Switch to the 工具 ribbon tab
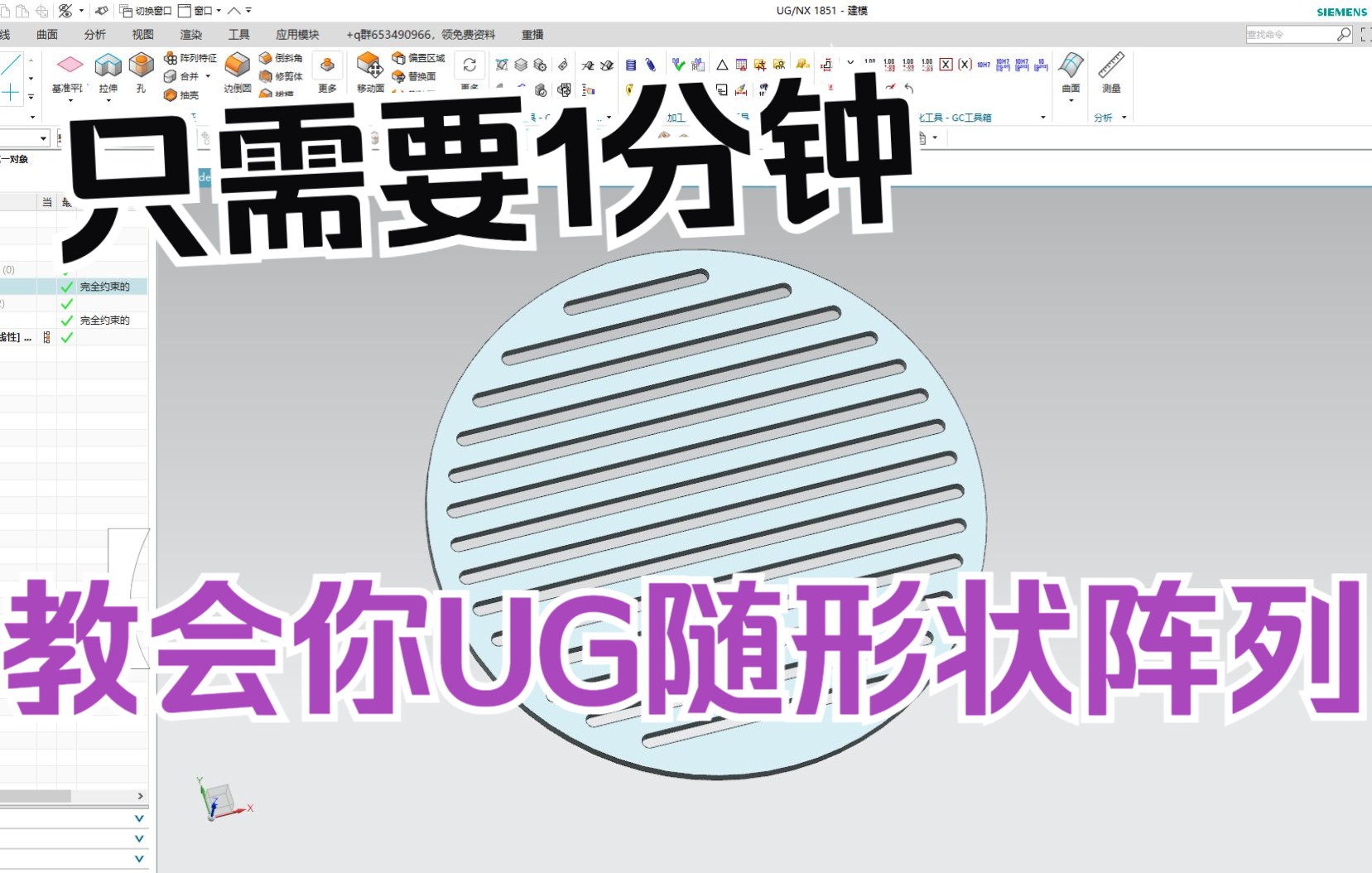1372x873 pixels. pos(239,35)
